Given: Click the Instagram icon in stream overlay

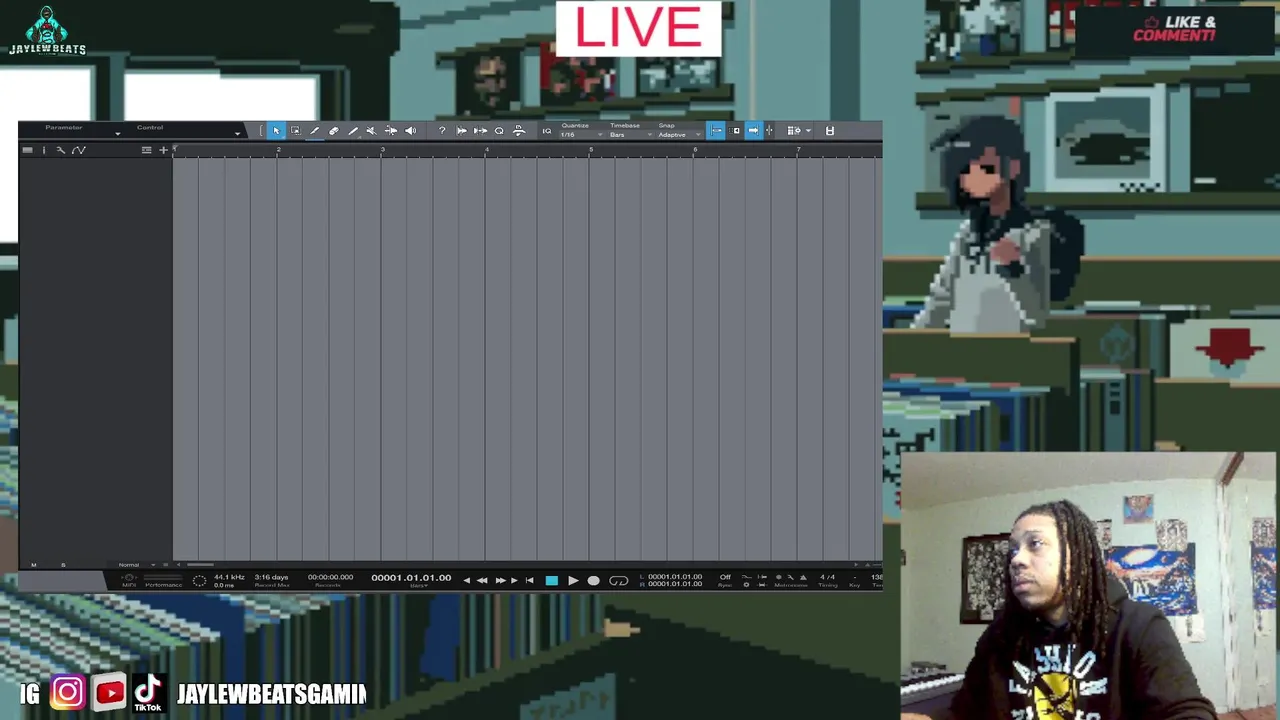Looking at the screenshot, I should click(x=68, y=692).
